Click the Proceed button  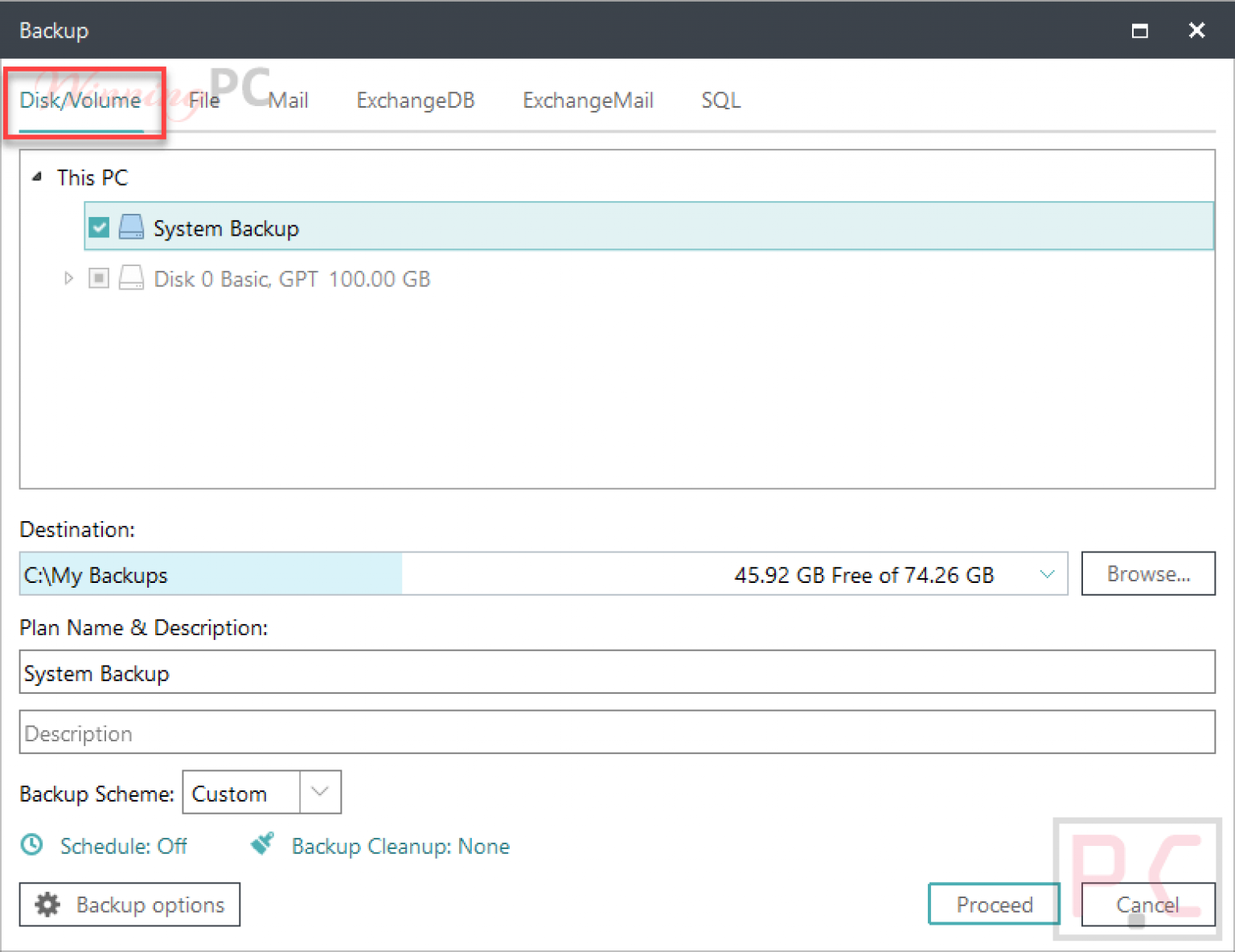(995, 905)
